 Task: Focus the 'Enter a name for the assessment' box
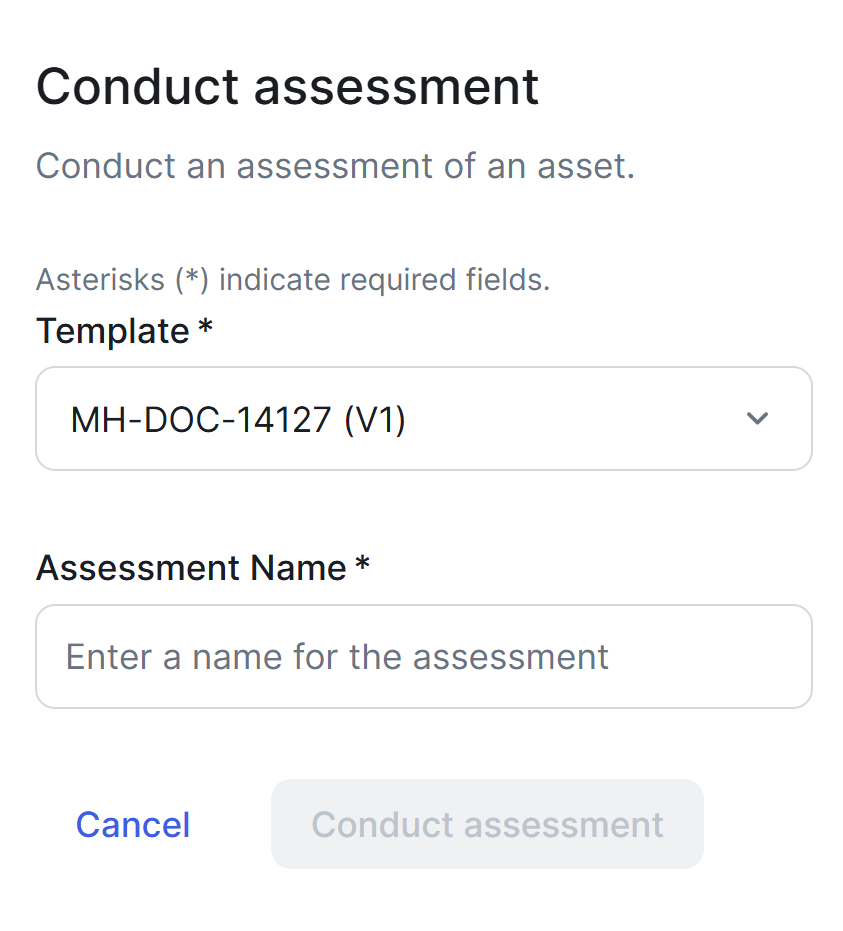pos(424,656)
